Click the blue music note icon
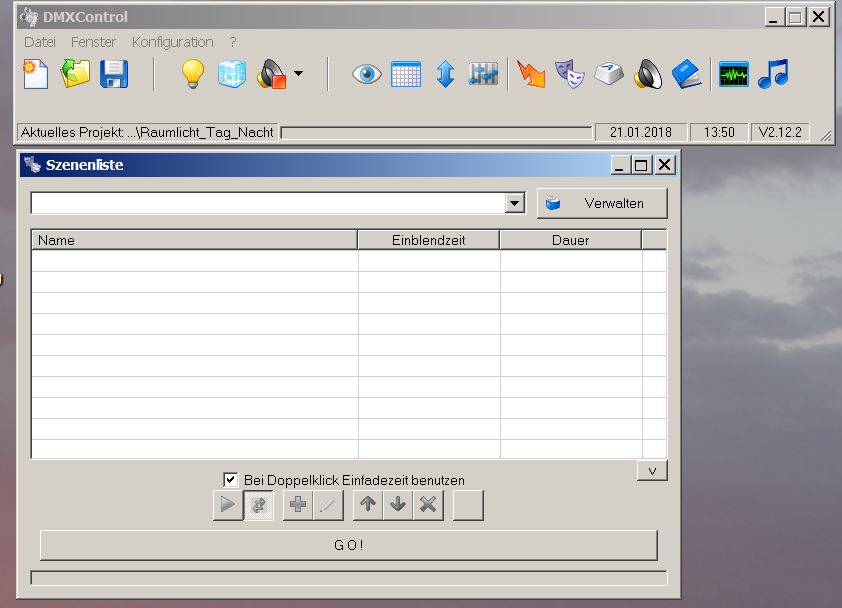The image size is (842, 608). [x=772, y=75]
